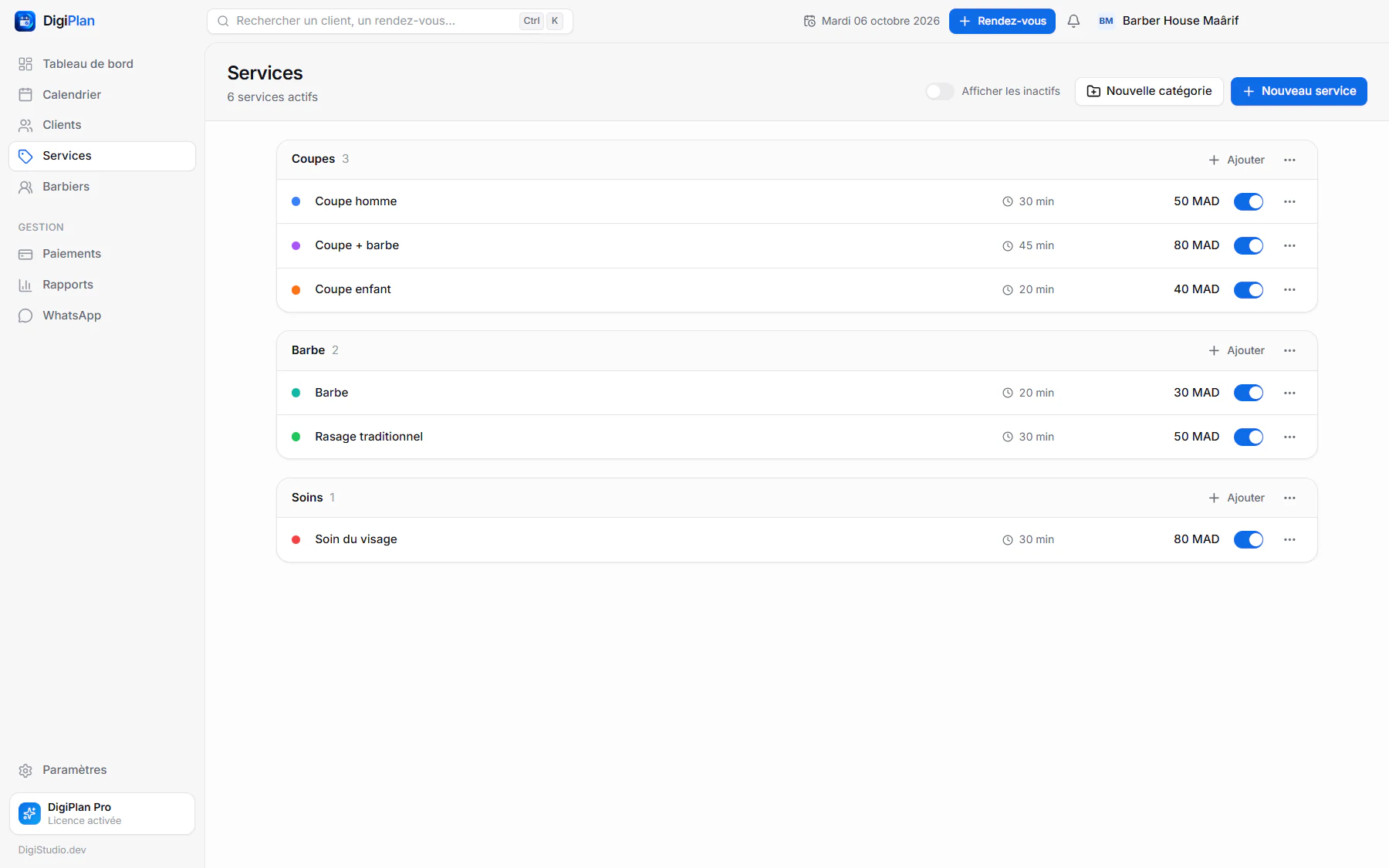Focus the Rechercher un client search field
The height and width of the screenshot is (868, 1389).
(390, 21)
